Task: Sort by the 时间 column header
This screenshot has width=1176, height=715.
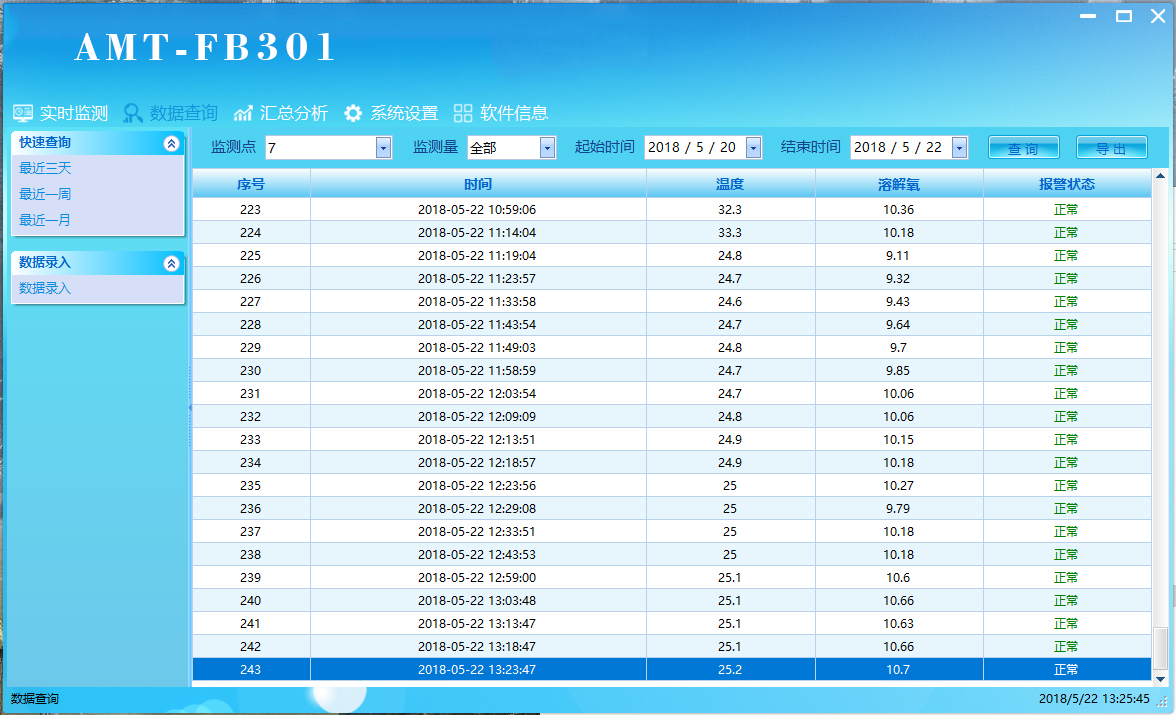Action: pyautogui.click(x=478, y=184)
